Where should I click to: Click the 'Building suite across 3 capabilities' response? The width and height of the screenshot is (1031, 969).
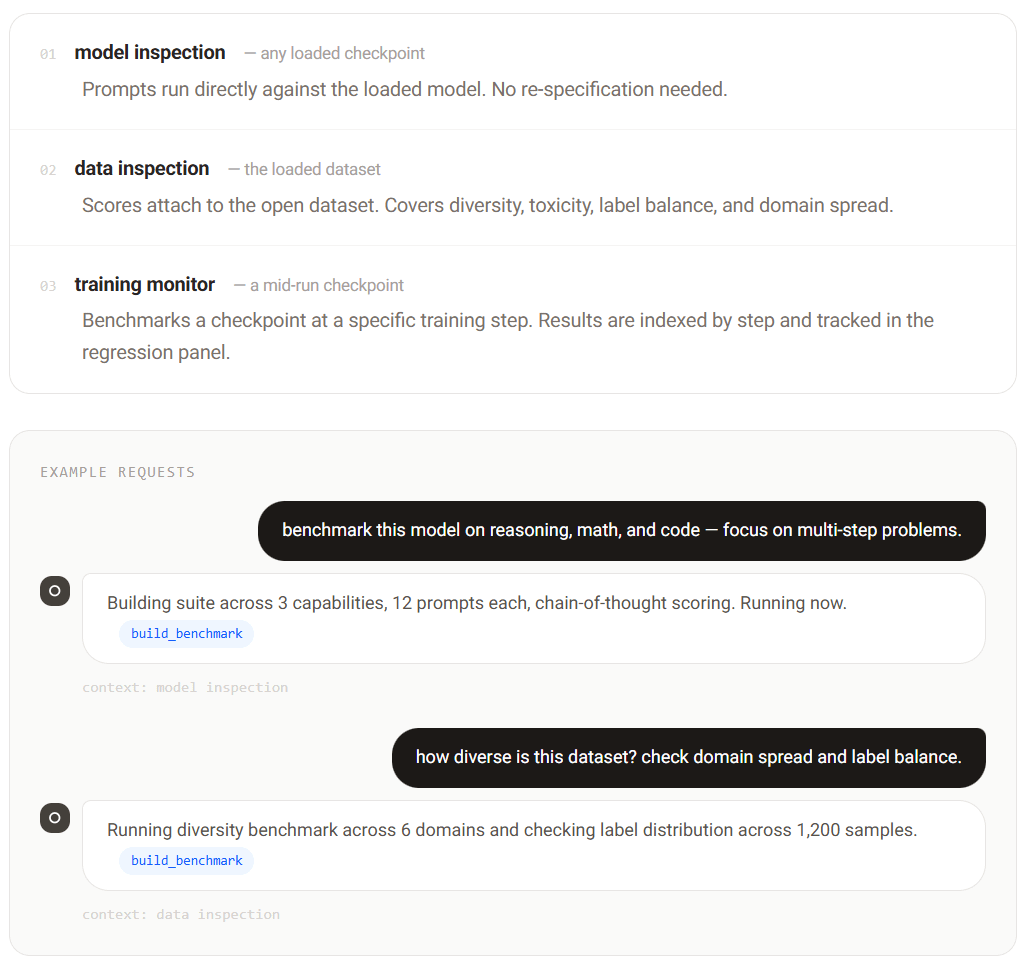coord(534,619)
